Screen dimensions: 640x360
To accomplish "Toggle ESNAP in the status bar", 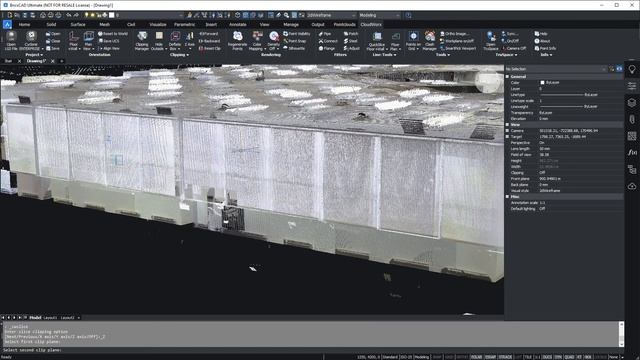I will [x=490, y=357].
